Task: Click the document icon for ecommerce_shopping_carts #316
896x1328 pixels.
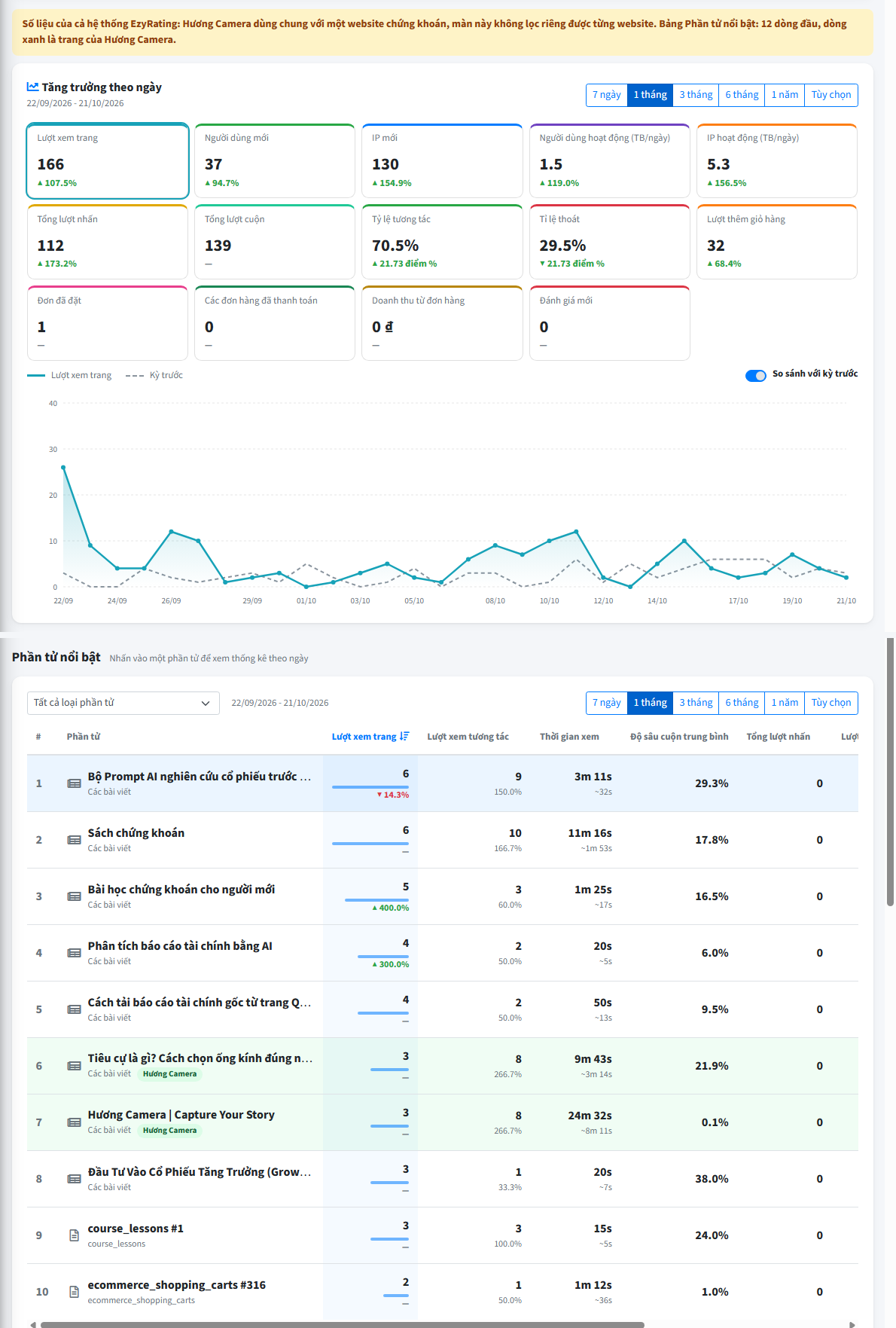Action: (x=74, y=1292)
